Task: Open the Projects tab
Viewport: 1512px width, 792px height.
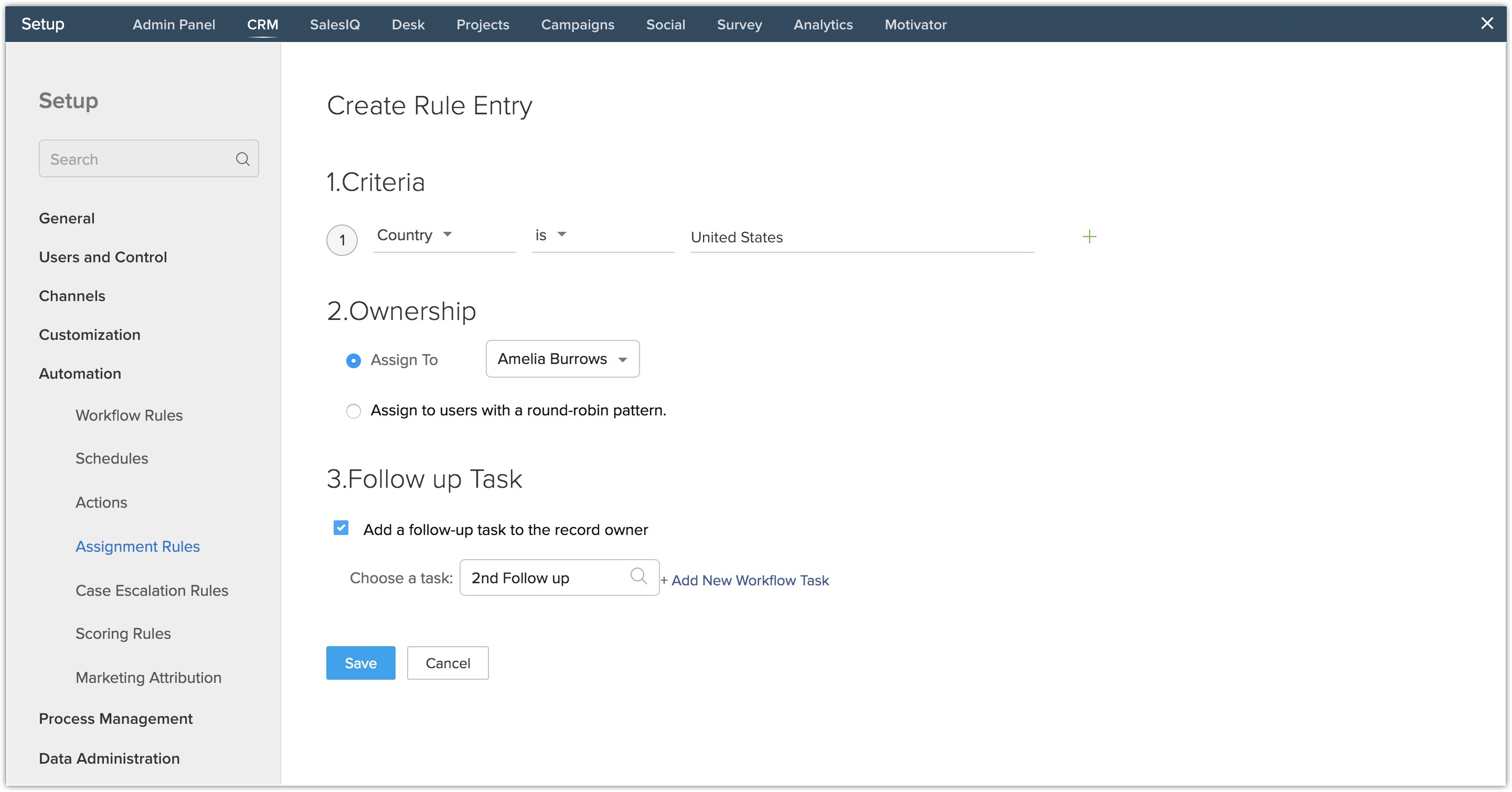Action: [x=483, y=25]
